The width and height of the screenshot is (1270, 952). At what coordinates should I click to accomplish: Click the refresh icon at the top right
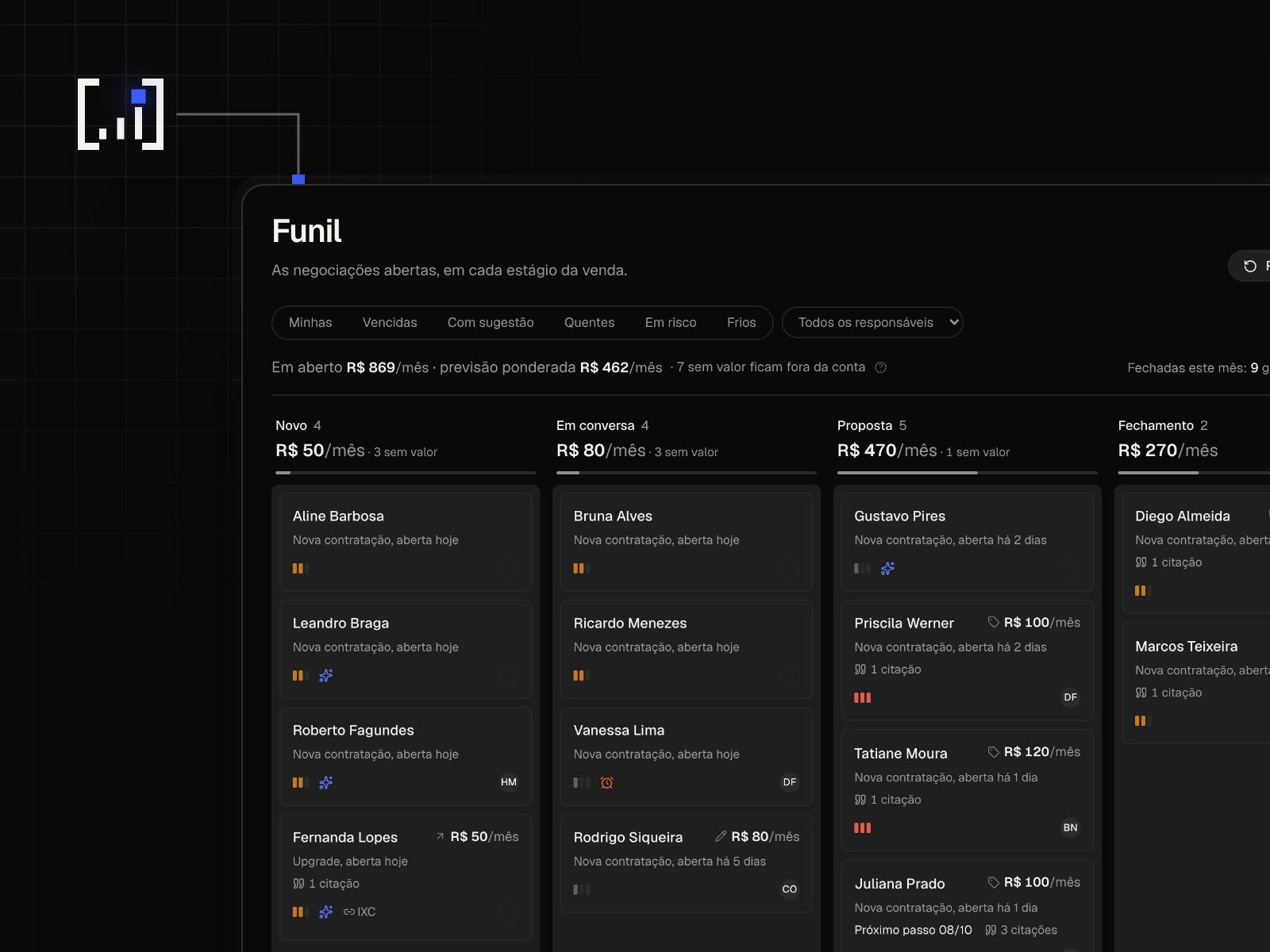pyautogui.click(x=1250, y=266)
